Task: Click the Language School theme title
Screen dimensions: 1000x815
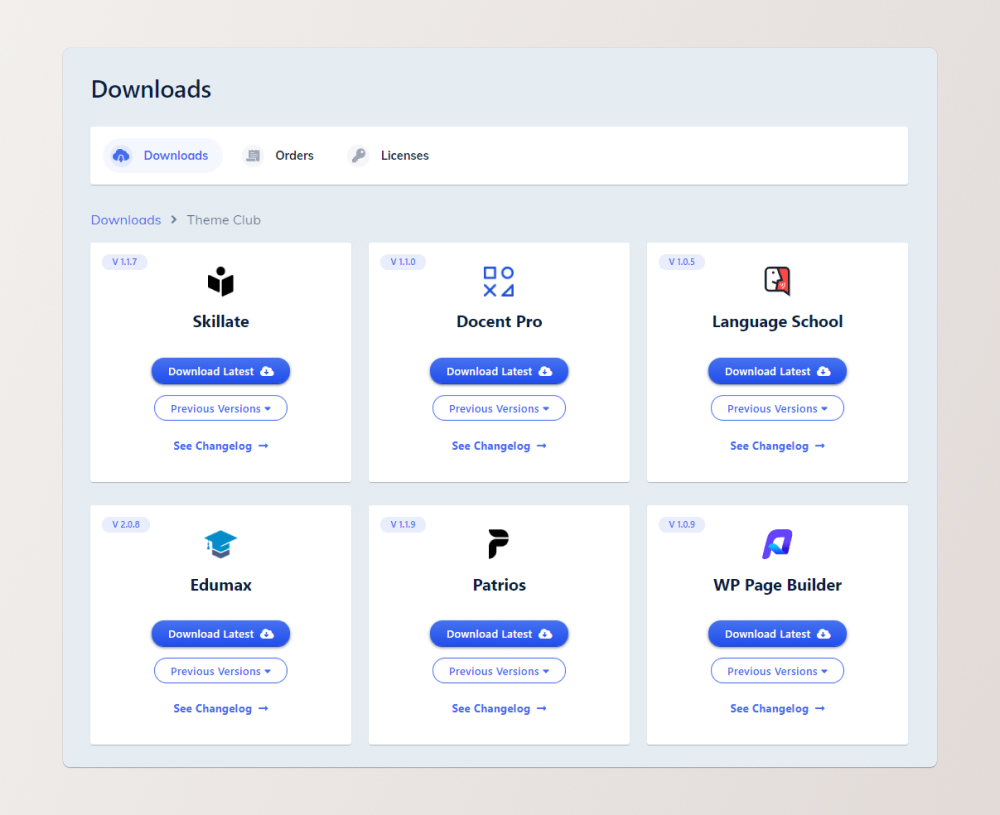Action: tap(777, 322)
